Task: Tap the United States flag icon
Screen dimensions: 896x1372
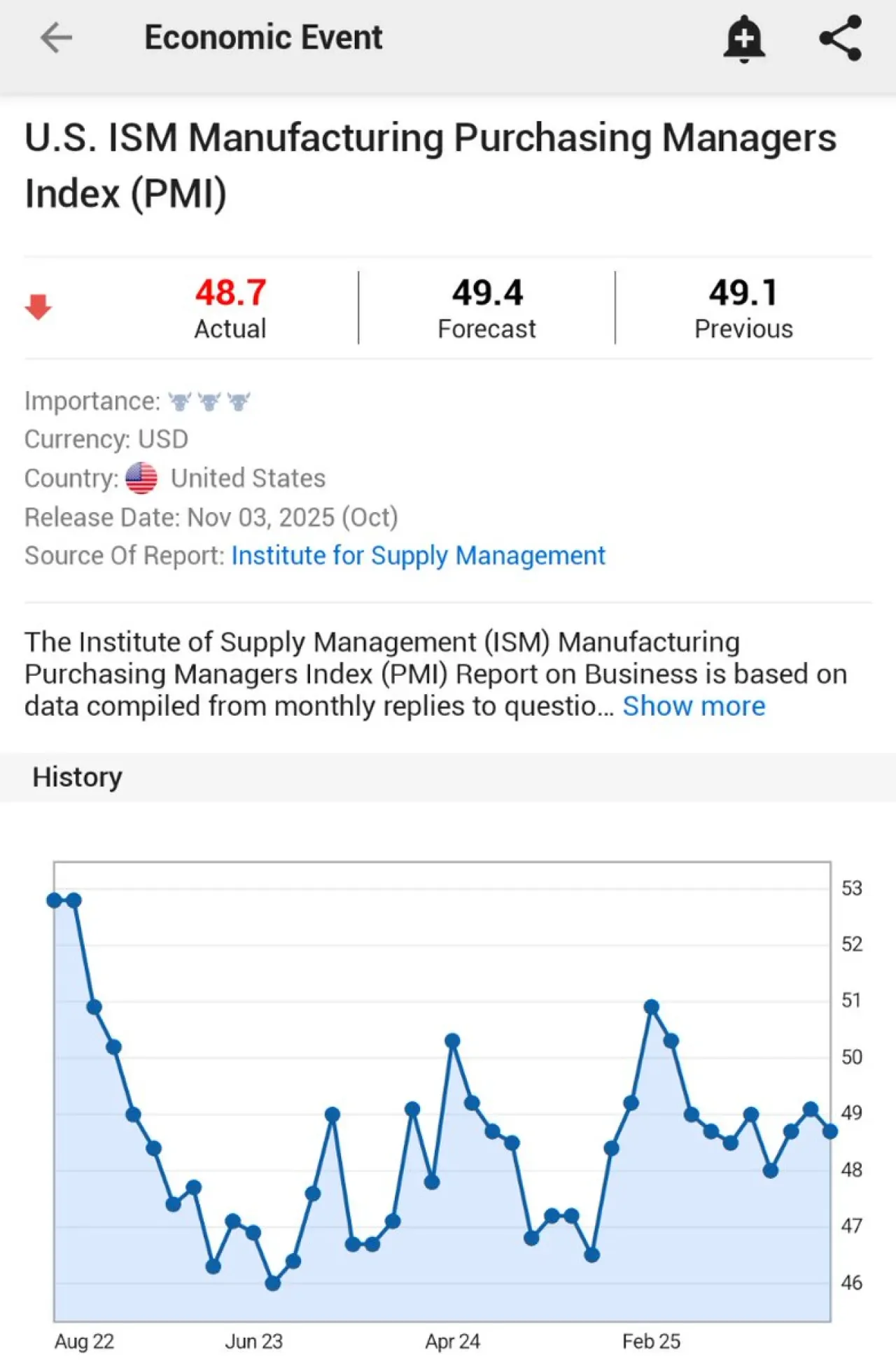Action: (x=141, y=479)
